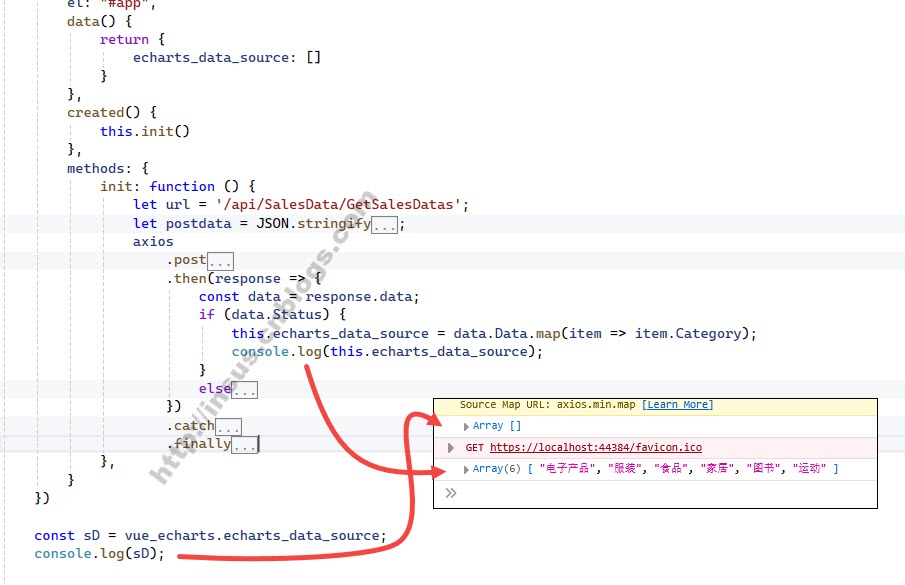Image resolution: width=905 pixels, height=585 pixels.
Task: Click 'const sD = vue_echarts.echarts_data_source;' line
Action: pyautogui.click(x=210, y=536)
